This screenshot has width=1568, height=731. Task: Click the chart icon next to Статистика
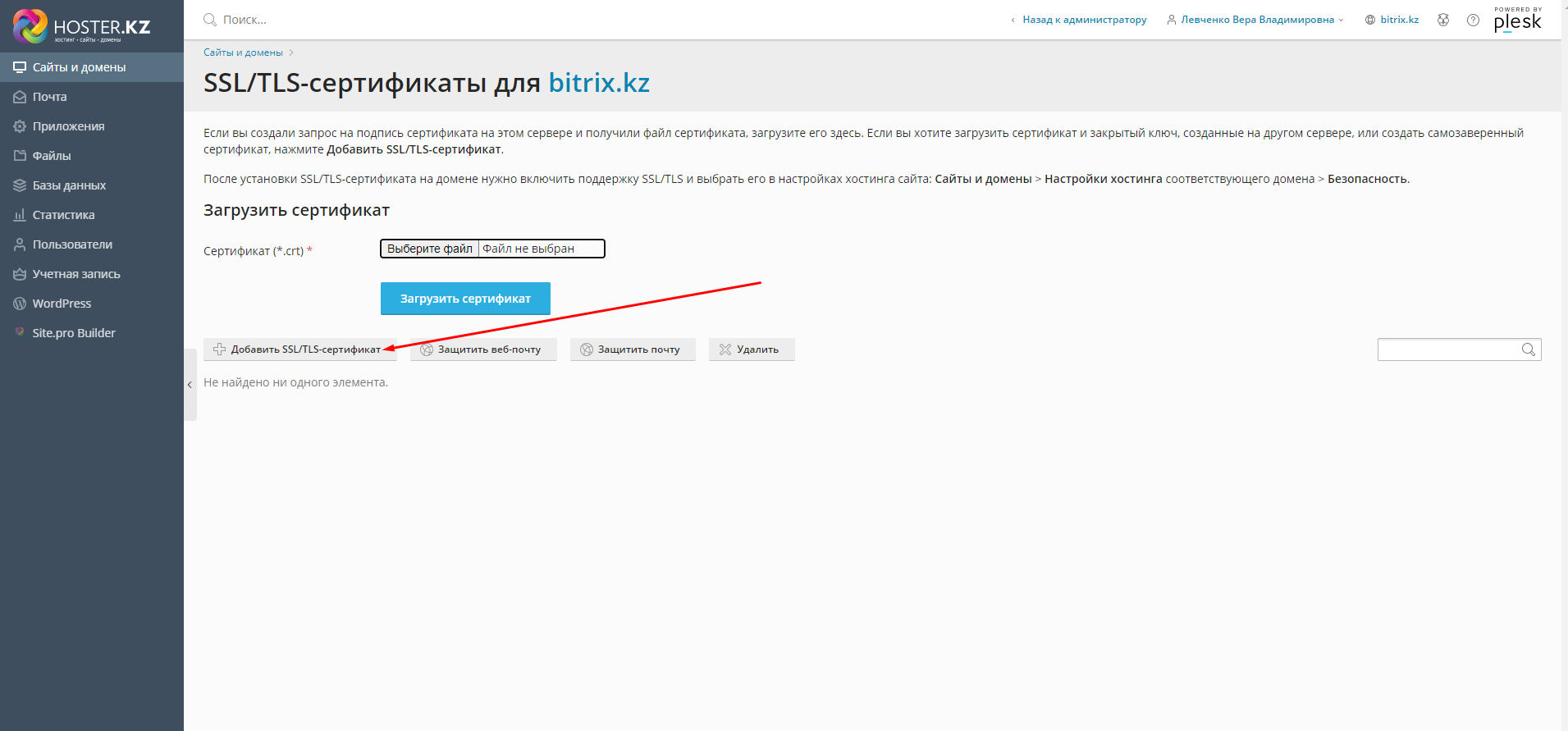tap(20, 215)
